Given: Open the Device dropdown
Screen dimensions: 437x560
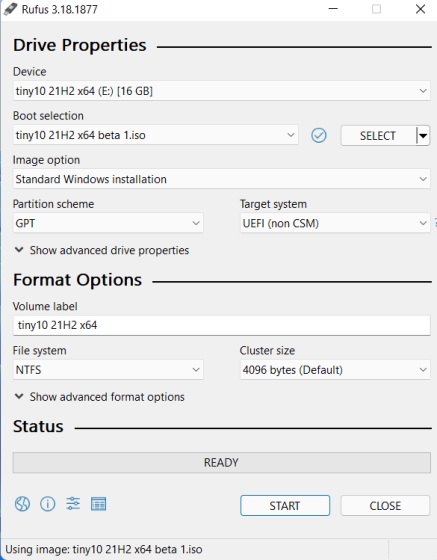Looking at the screenshot, I should point(221,91).
